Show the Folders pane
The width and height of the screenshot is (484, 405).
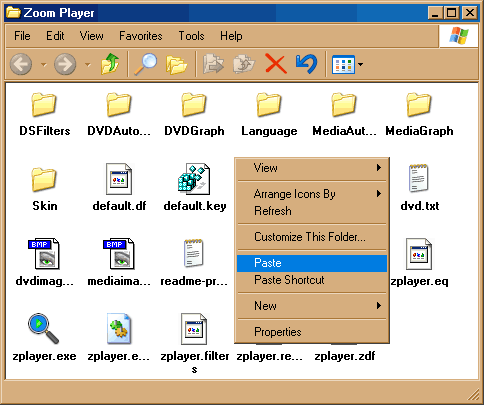click(176, 64)
